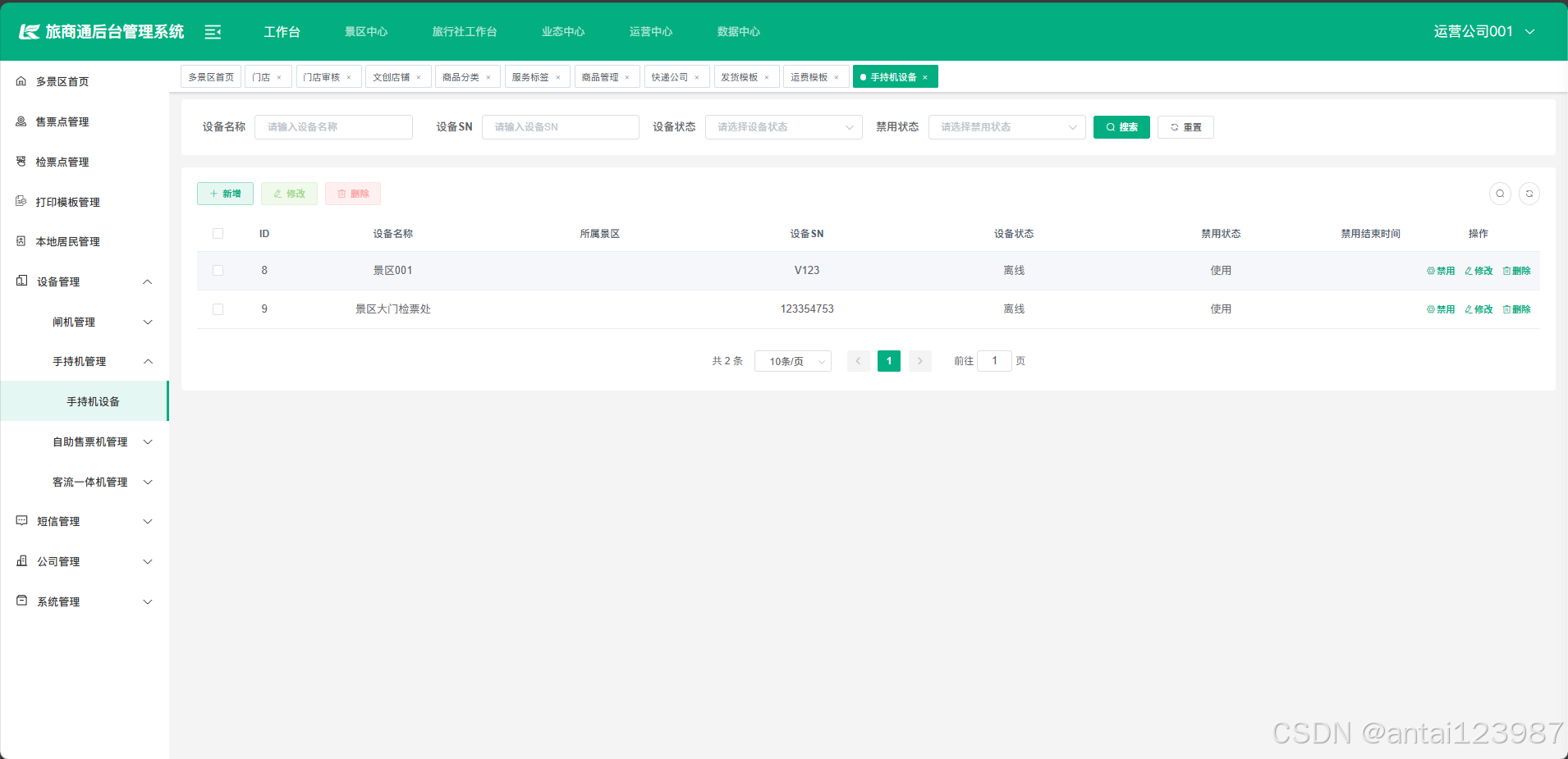Close the 服务标签 page tab
1568x759 pixels.
(x=558, y=78)
